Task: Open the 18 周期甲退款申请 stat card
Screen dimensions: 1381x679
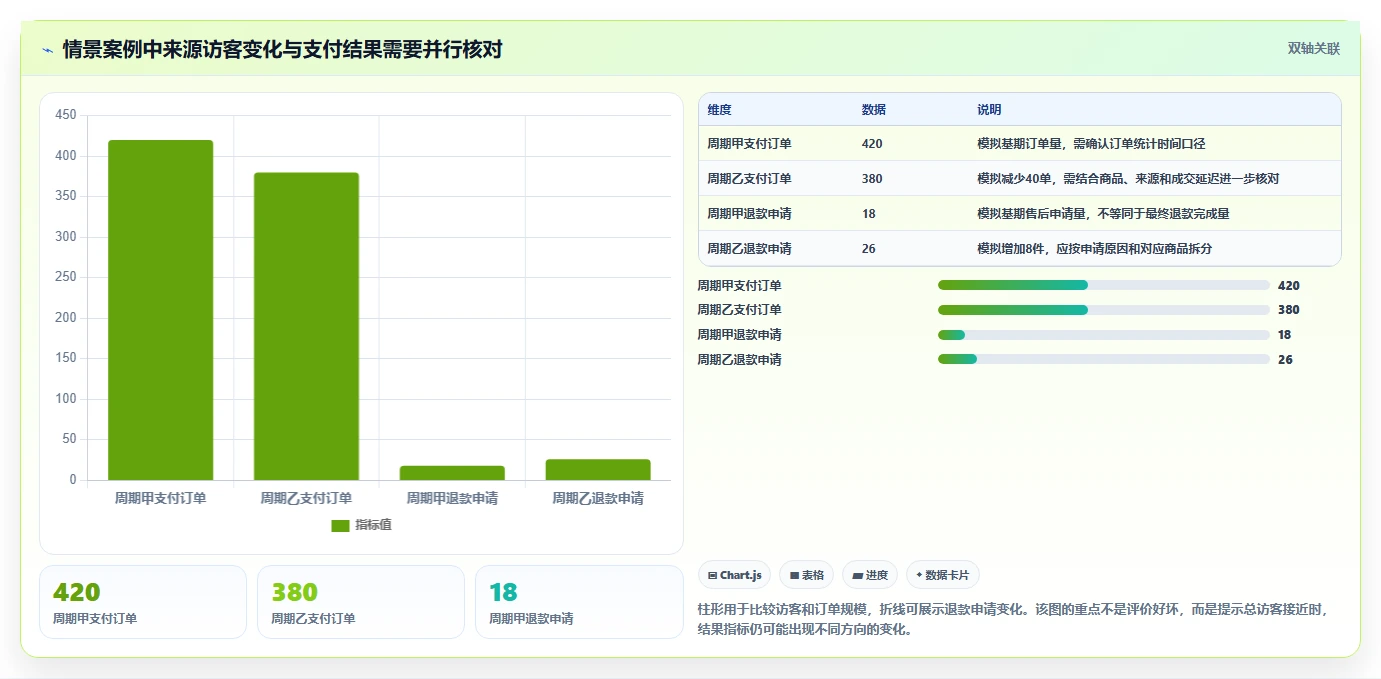Action: (x=579, y=602)
